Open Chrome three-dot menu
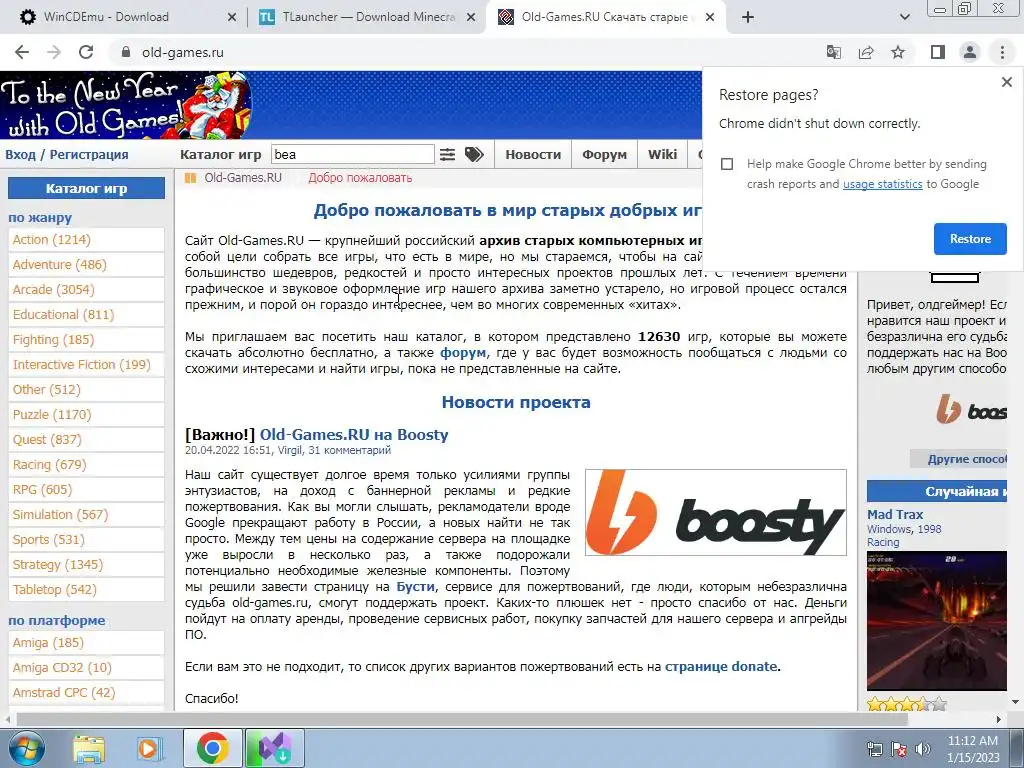Image resolution: width=1024 pixels, height=768 pixels. point(1002,52)
